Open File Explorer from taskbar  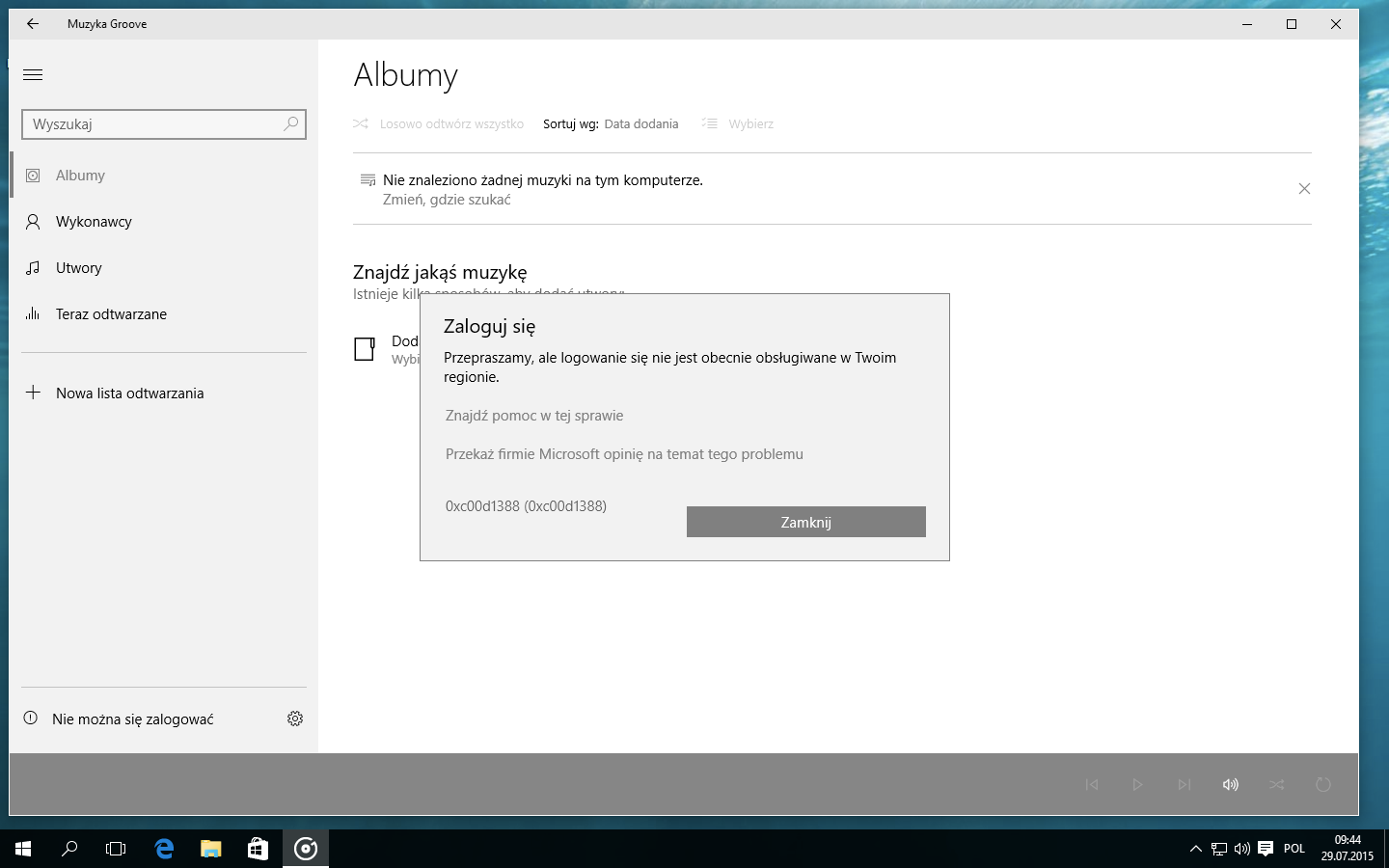pos(210,849)
